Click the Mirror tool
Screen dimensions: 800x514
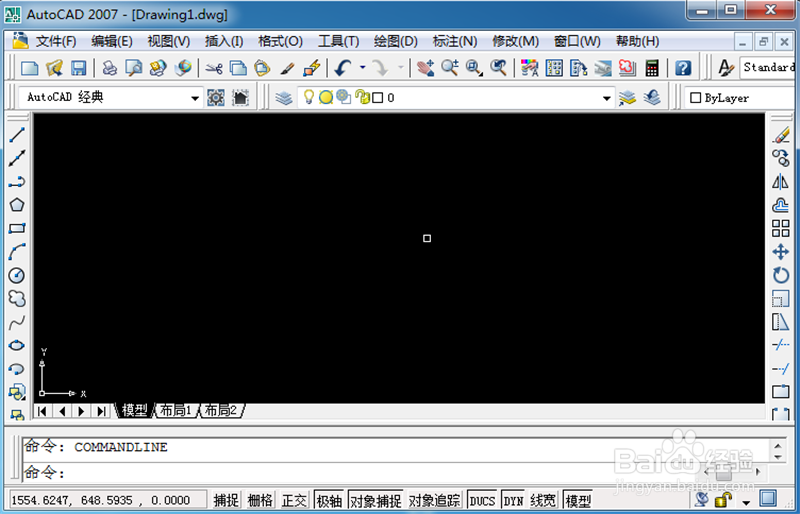tap(781, 182)
